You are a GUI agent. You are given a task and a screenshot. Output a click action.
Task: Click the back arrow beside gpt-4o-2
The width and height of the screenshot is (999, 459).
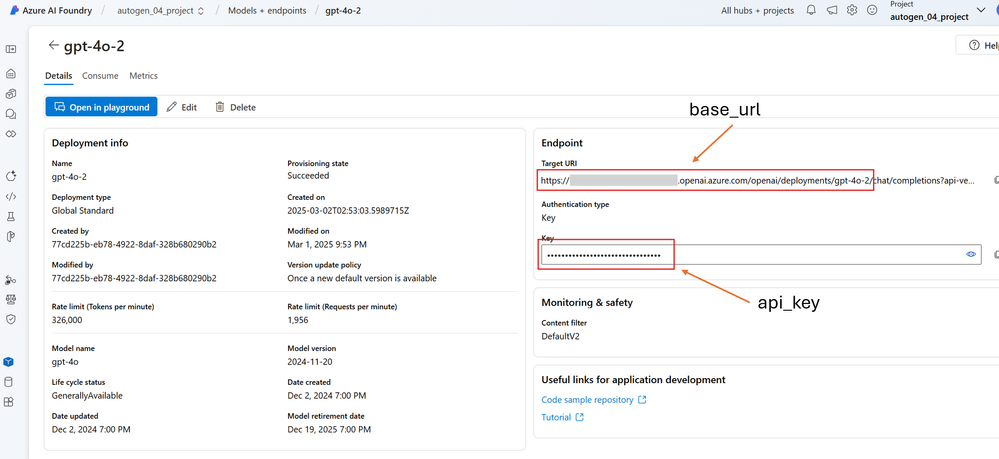54,46
